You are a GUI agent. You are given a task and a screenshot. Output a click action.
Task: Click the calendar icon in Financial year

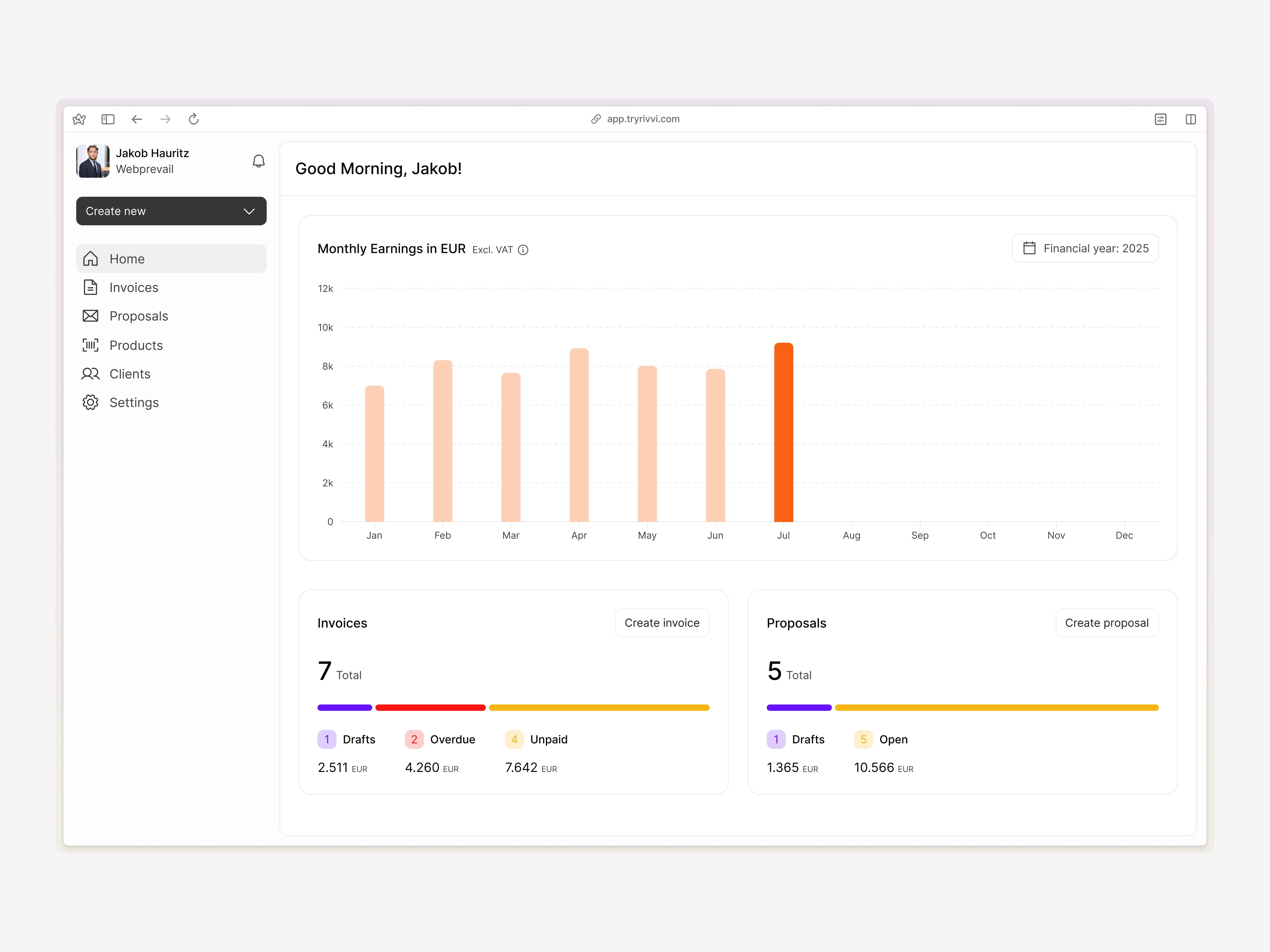pyautogui.click(x=1029, y=248)
